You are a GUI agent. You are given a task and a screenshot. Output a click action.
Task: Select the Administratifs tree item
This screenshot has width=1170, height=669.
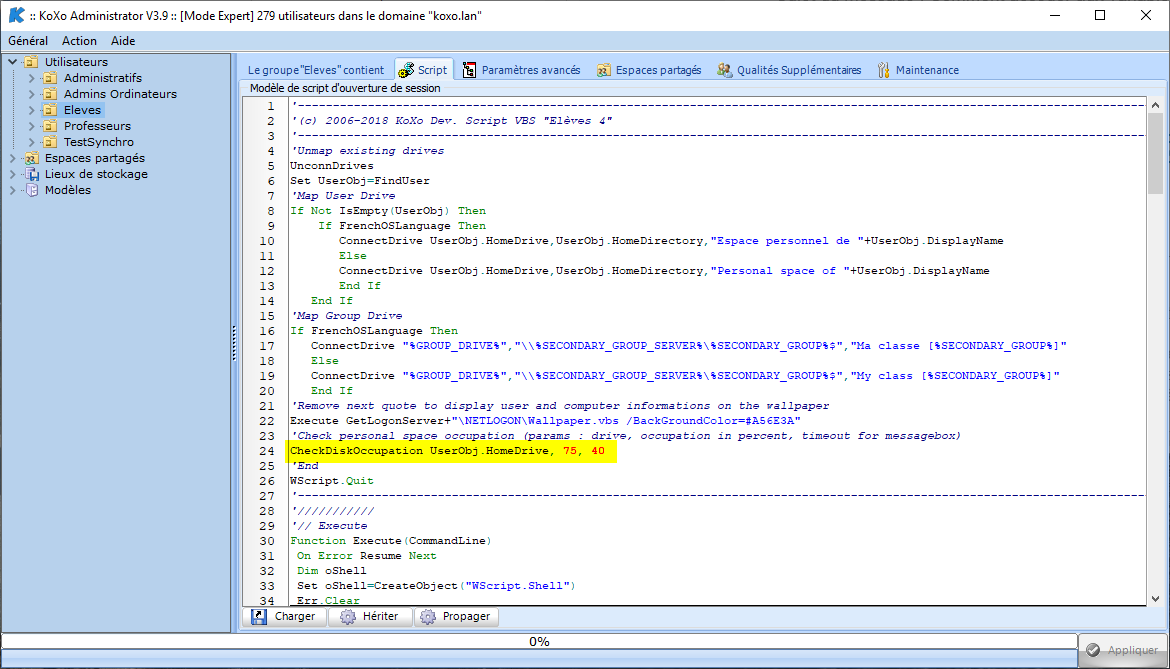pyautogui.click(x=102, y=78)
